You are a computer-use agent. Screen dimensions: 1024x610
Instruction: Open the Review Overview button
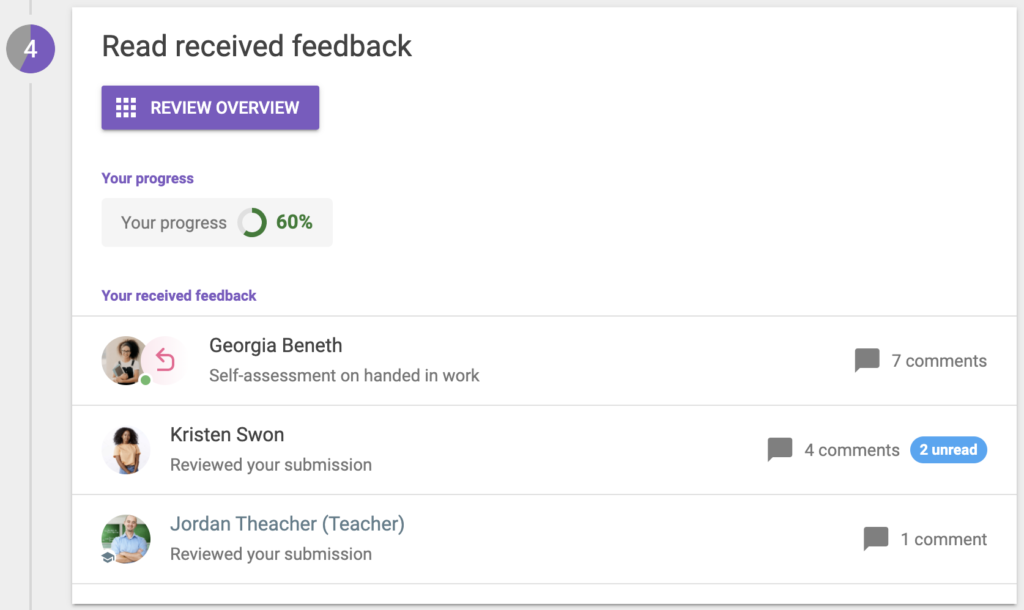point(210,108)
